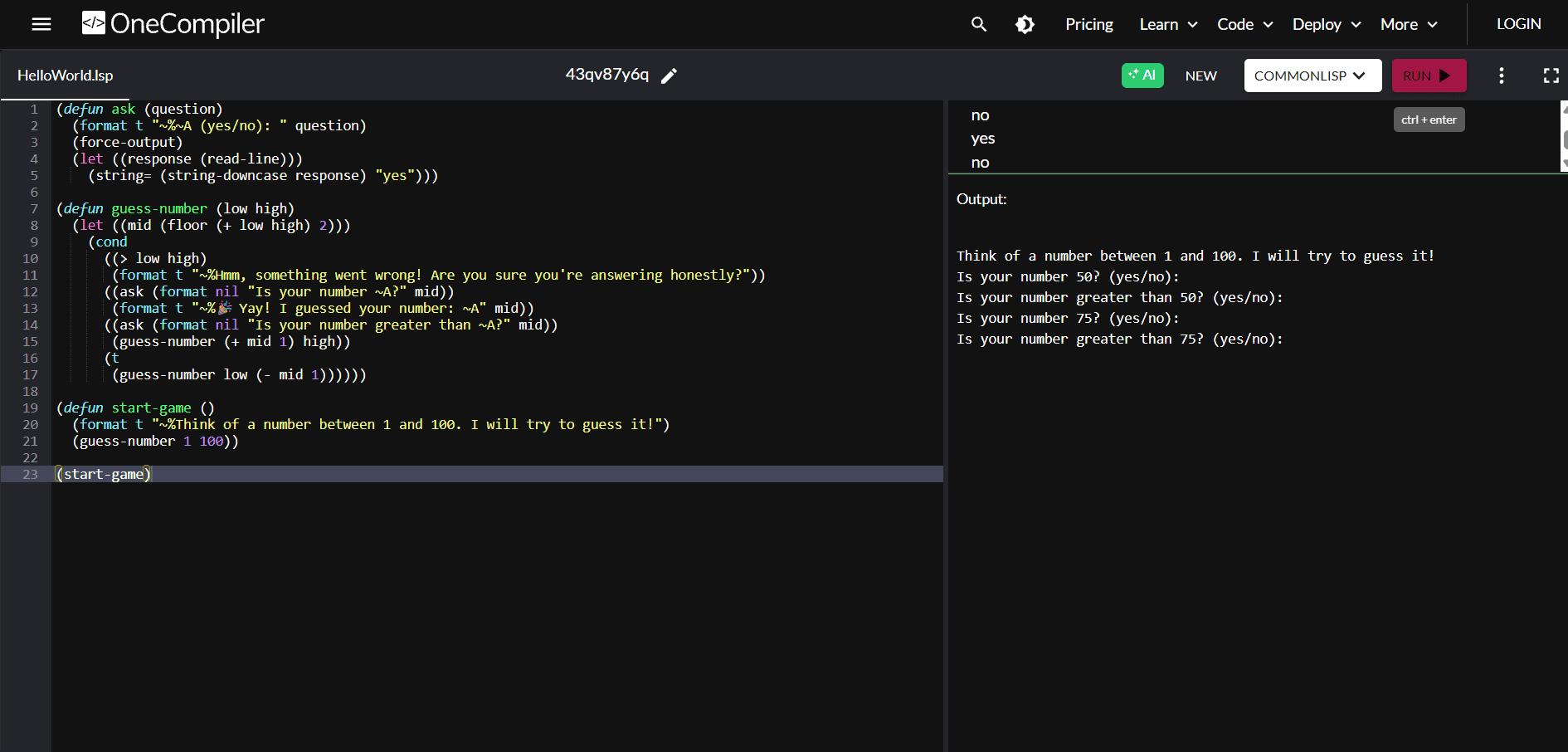Go to the Pricing page
This screenshot has width=1568, height=752.
[1088, 24]
